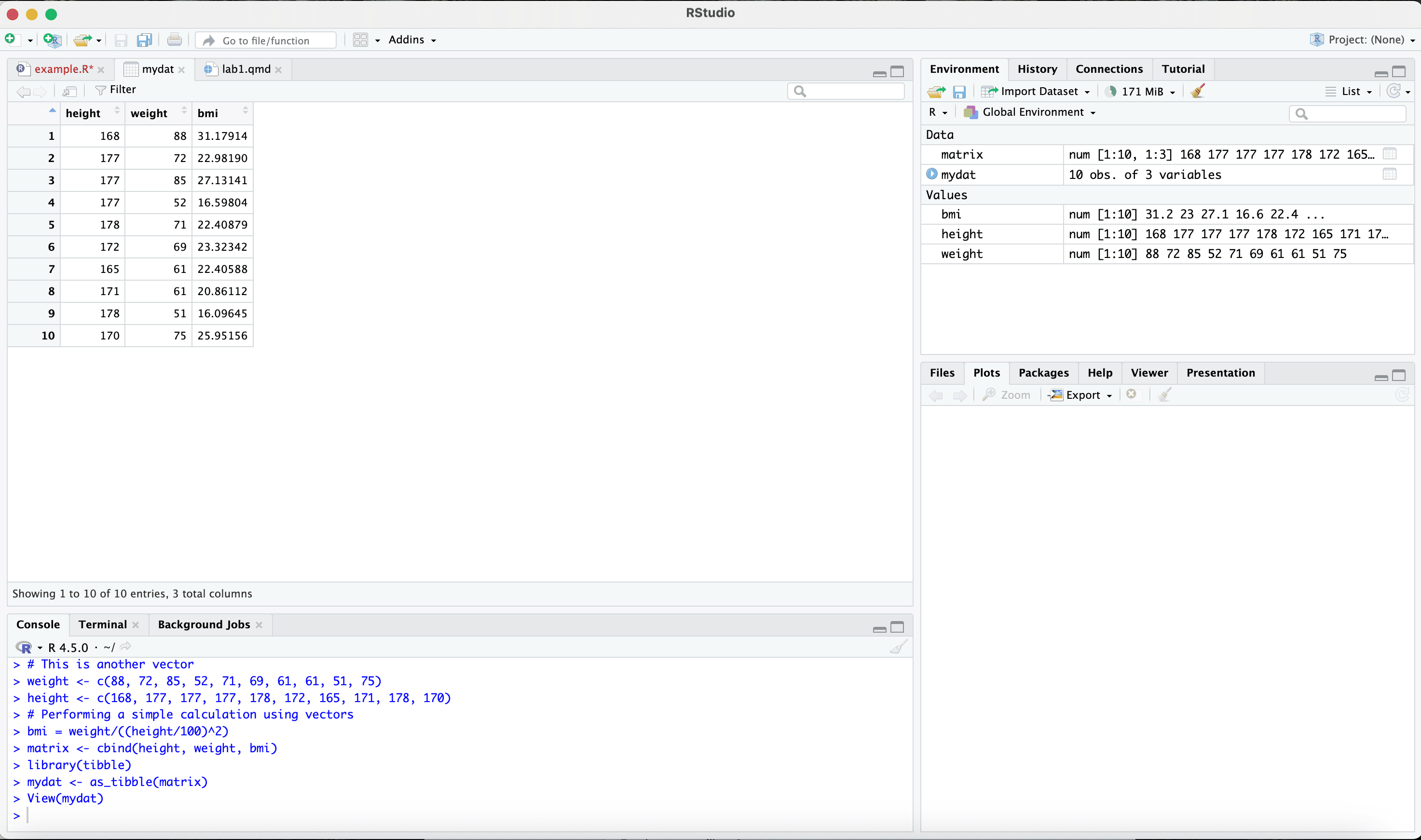Click the Print file icon

click(x=175, y=40)
